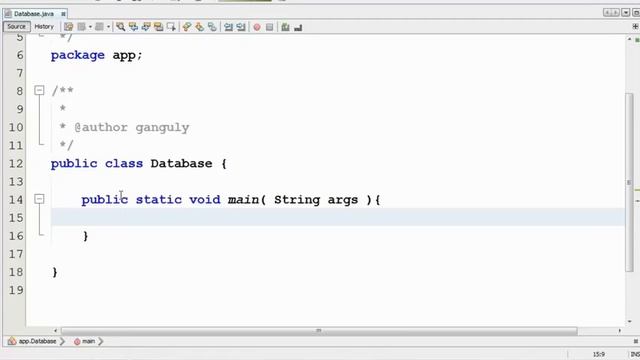The image size is (640, 360).
Task: Click the horizontal scrollbar left arrow
Action: click(x=56, y=331)
